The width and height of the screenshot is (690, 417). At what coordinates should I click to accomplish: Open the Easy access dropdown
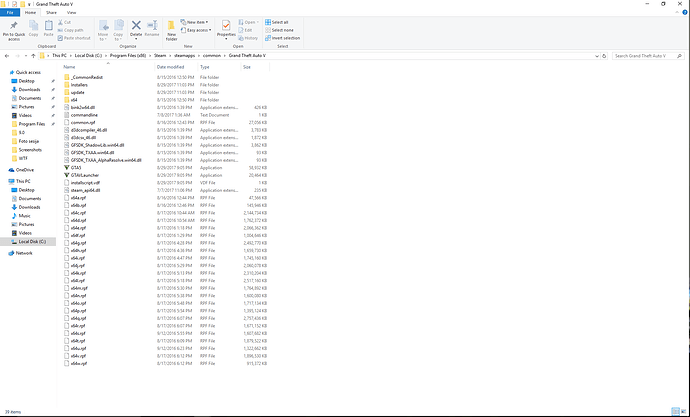coord(196,30)
